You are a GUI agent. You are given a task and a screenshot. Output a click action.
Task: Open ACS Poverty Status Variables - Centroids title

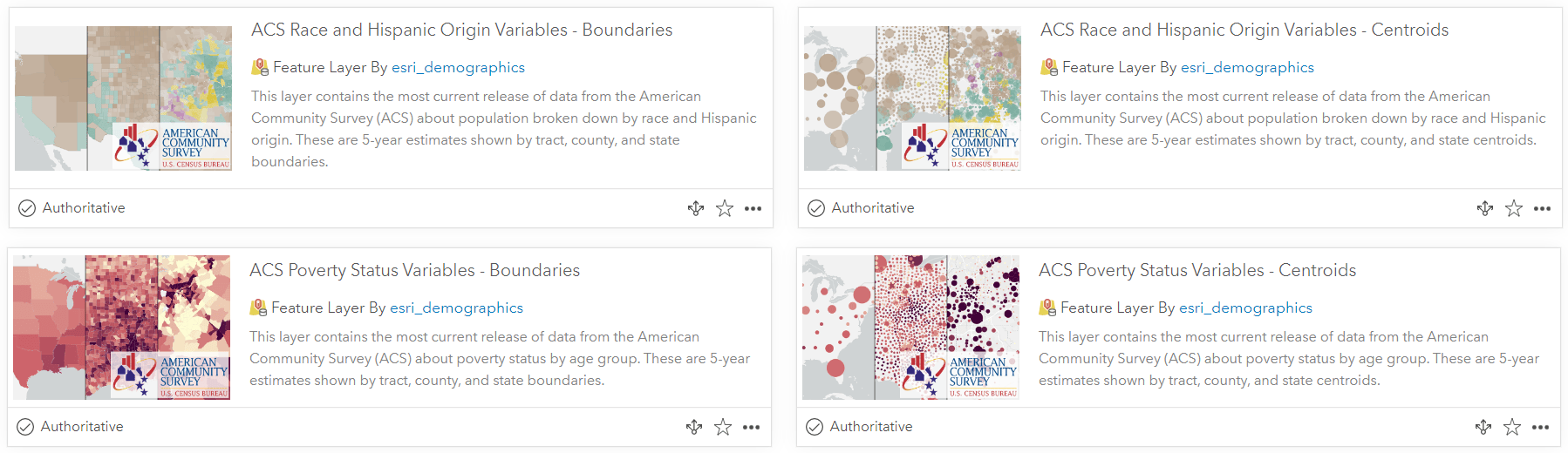(x=1197, y=270)
